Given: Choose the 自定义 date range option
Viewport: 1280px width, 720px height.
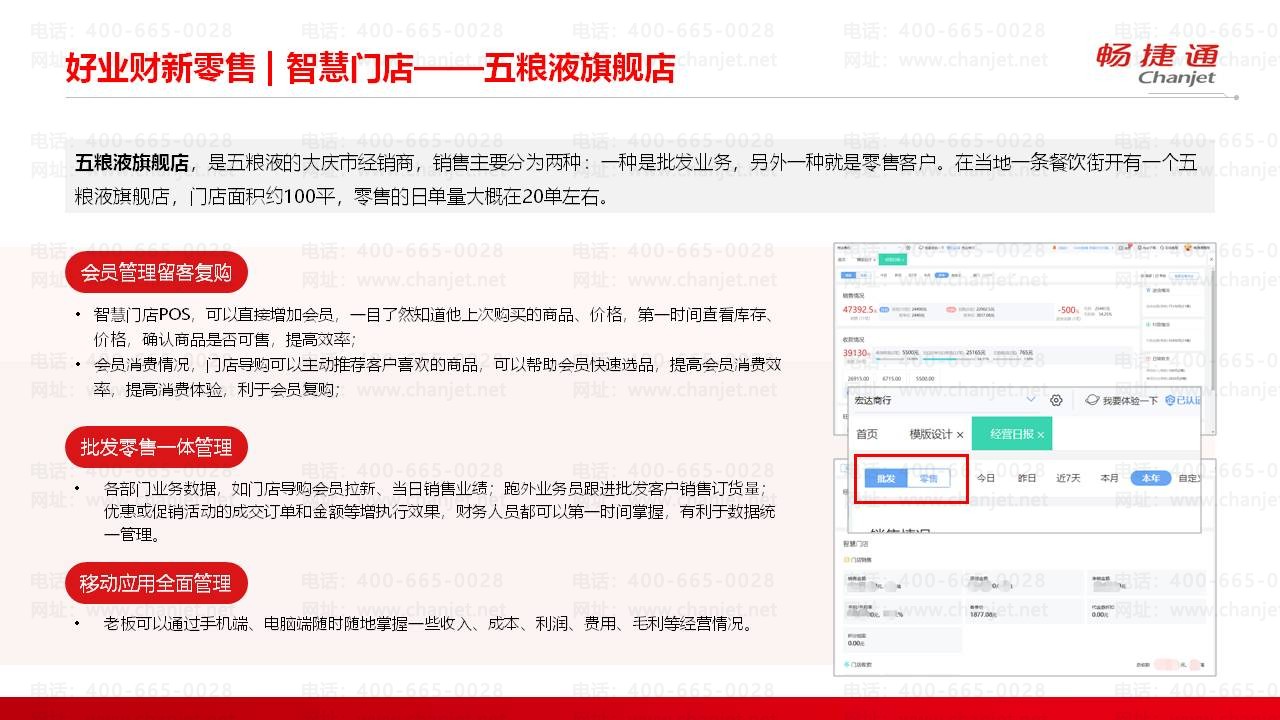Looking at the screenshot, I should [x=1190, y=478].
